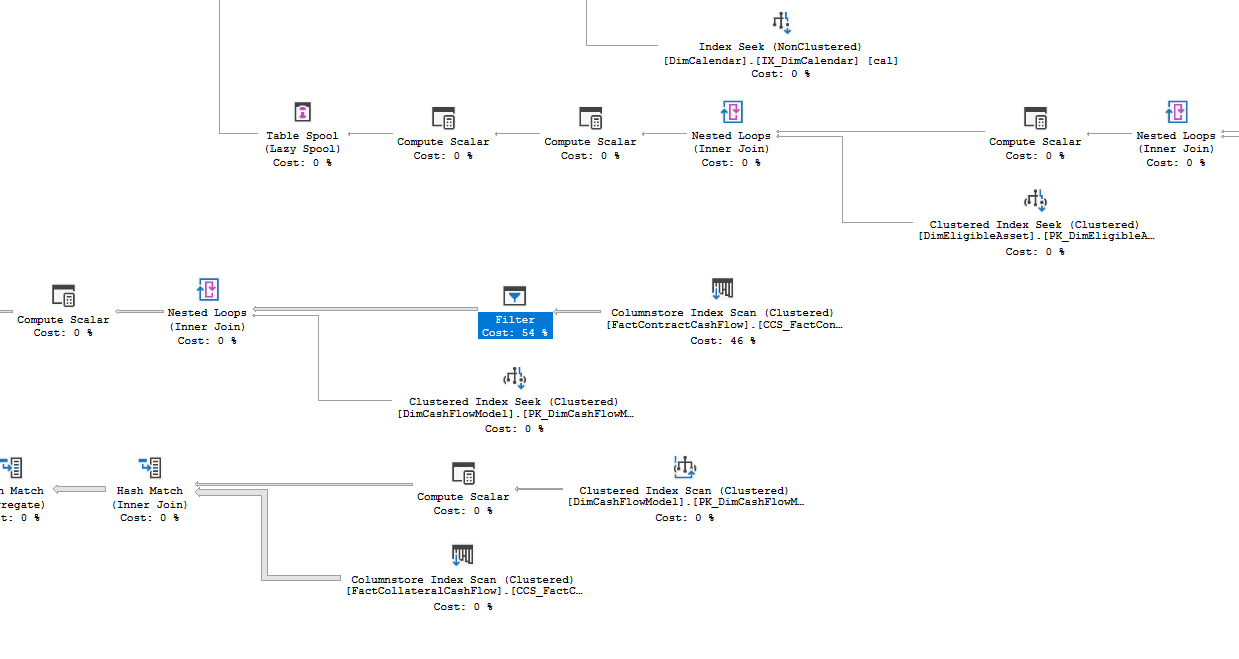Screen dimensions: 1239x659
Task: Select the Compute Scalar icon above DimCashFlowModel scan
Action: (x=463, y=473)
